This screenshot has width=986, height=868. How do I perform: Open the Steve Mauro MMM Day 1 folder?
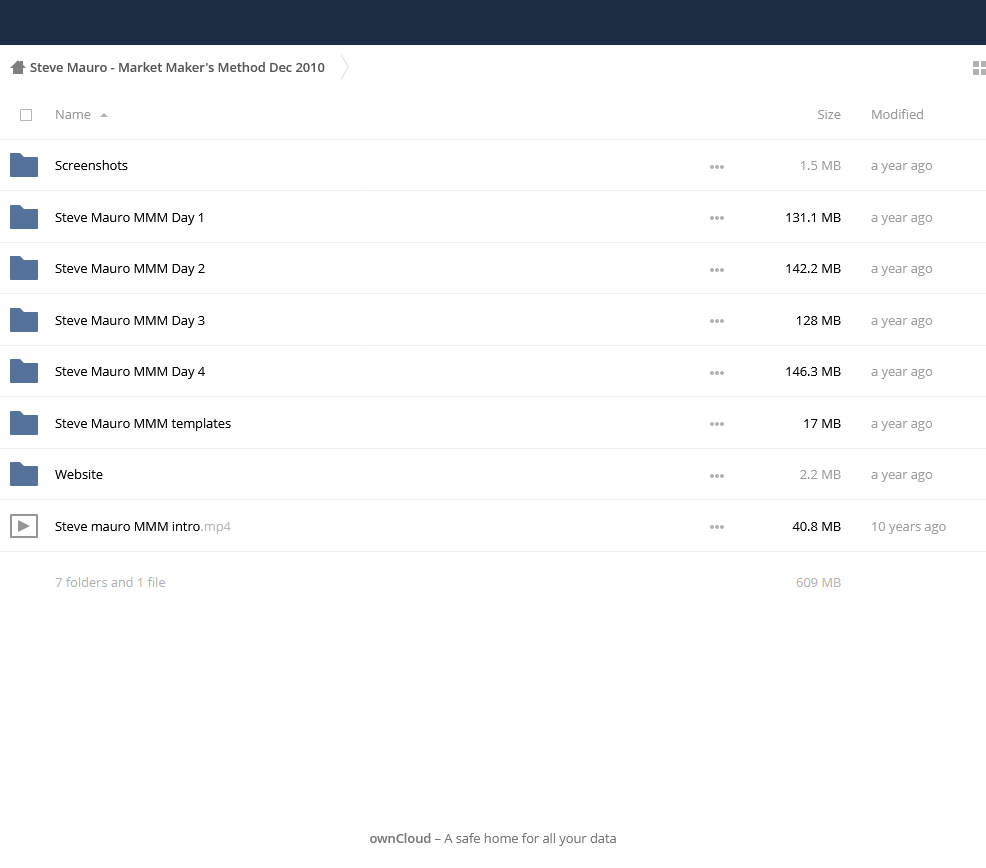130,218
